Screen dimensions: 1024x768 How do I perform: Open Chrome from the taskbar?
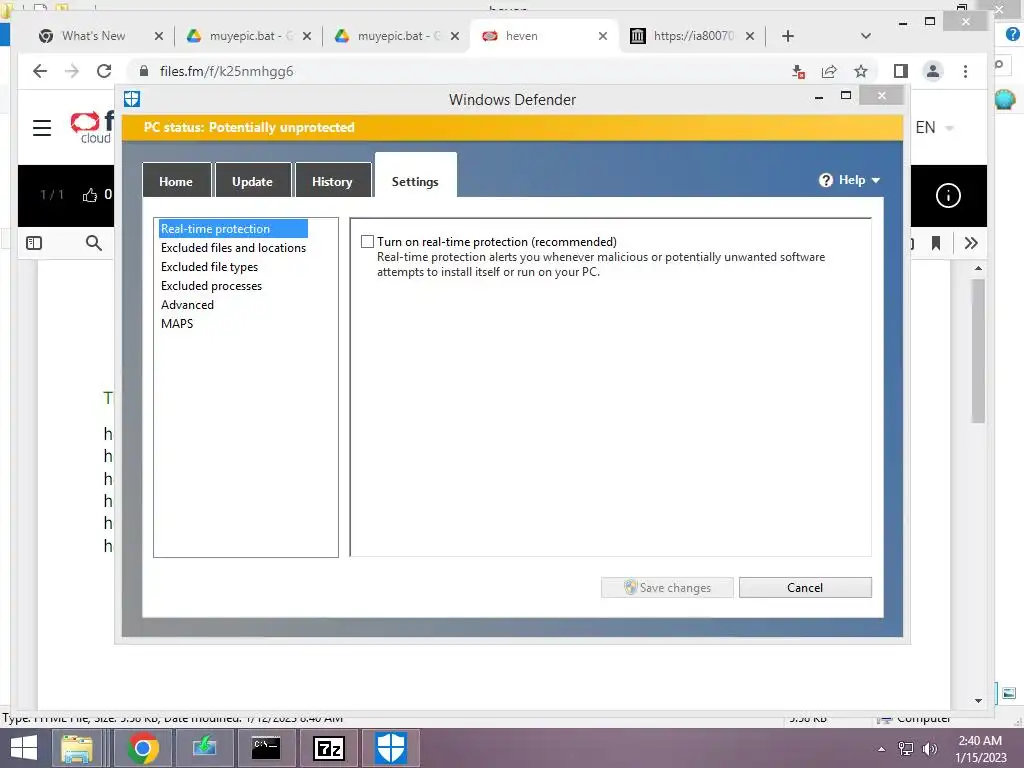[x=143, y=748]
